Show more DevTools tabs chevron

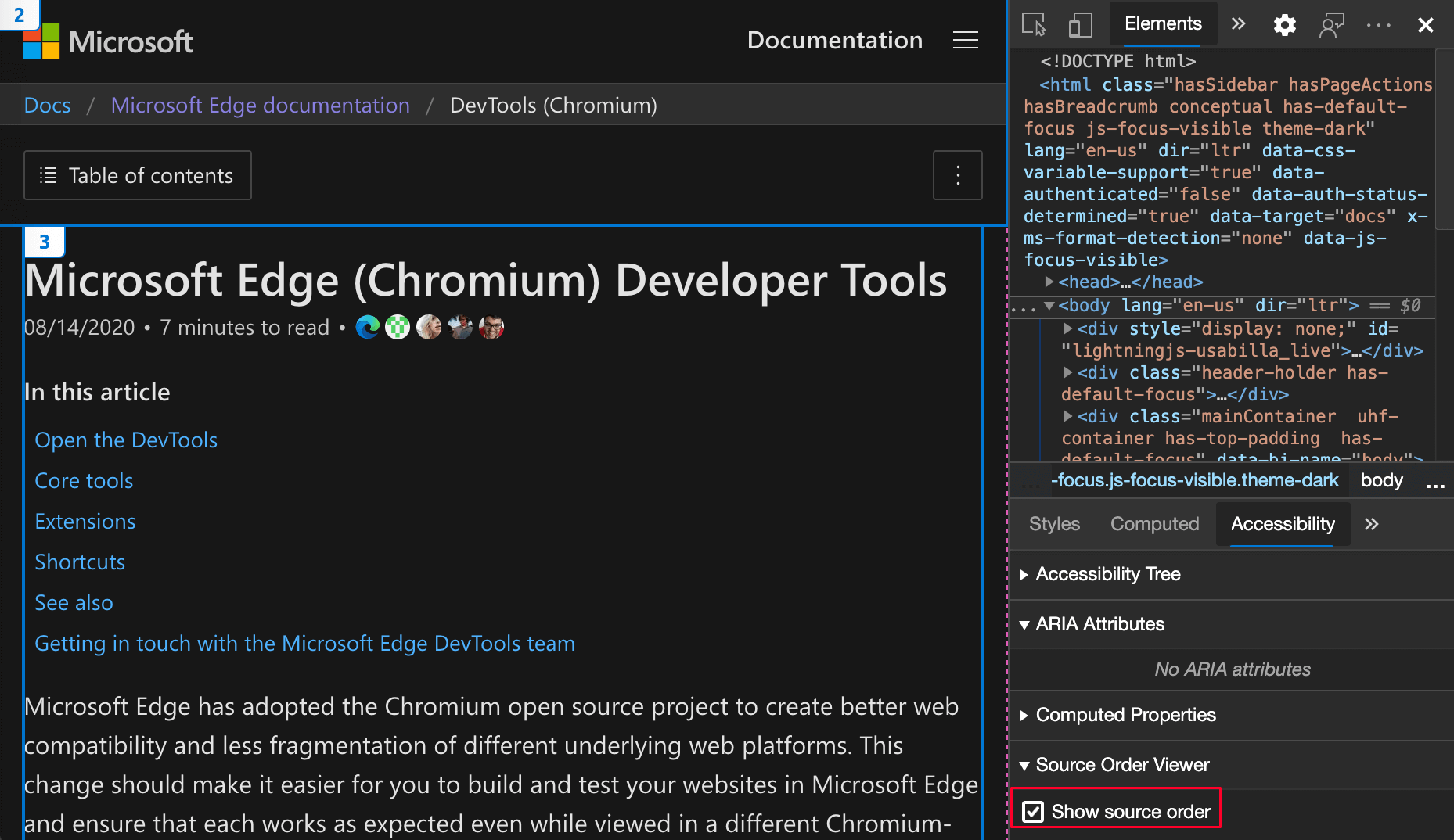point(1238,24)
